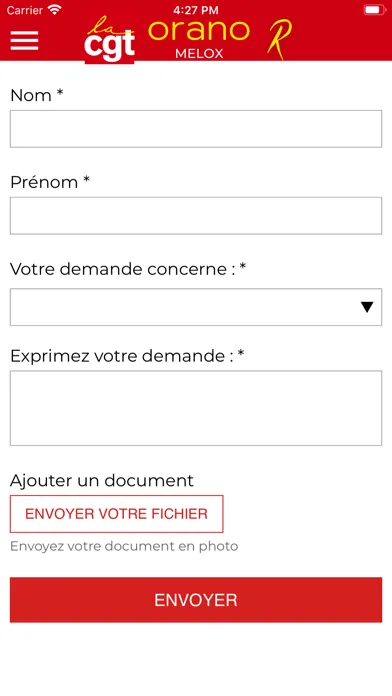Click the Nom * label

click(37, 95)
